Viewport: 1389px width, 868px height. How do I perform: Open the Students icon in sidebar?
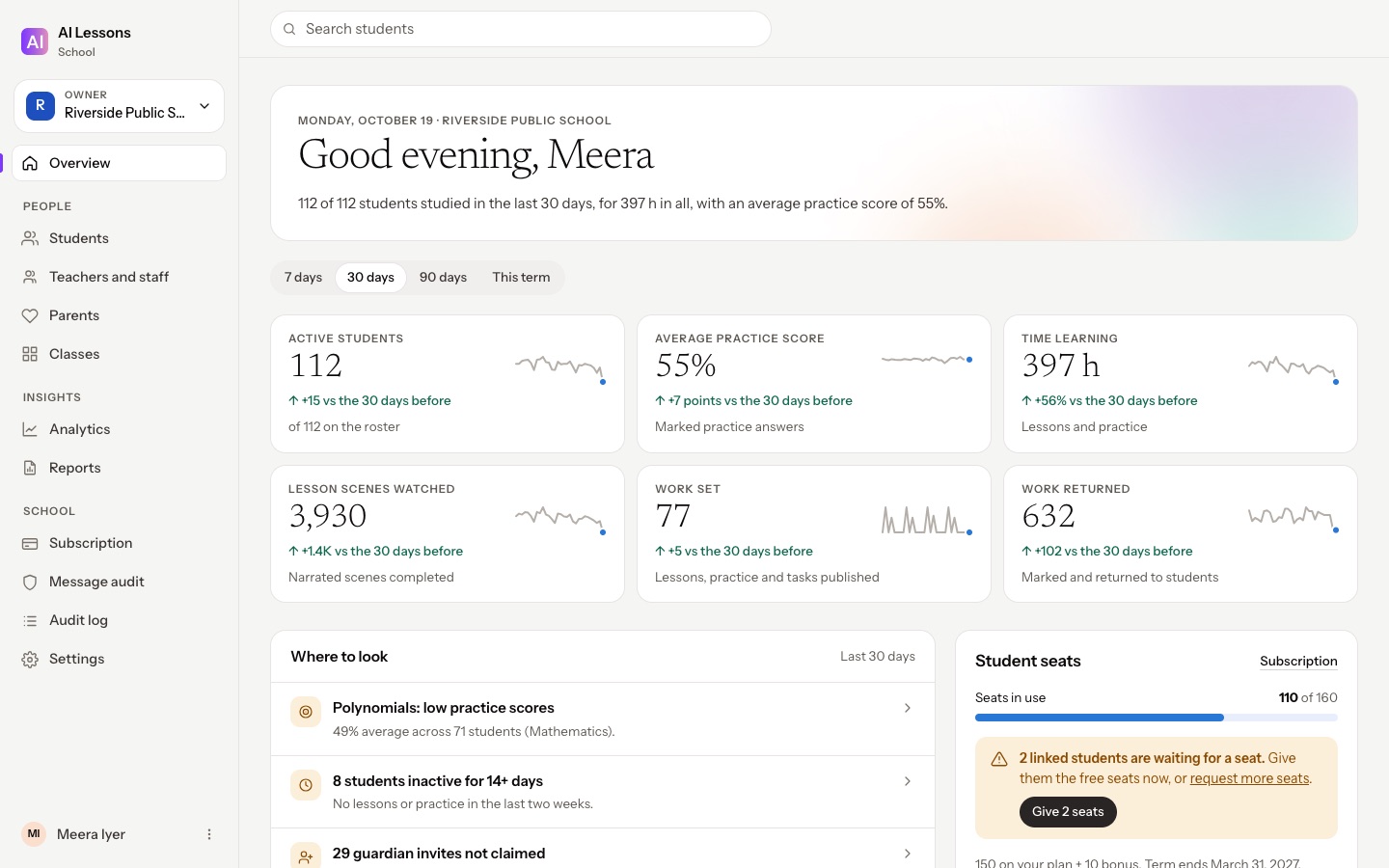pos(30,238)
